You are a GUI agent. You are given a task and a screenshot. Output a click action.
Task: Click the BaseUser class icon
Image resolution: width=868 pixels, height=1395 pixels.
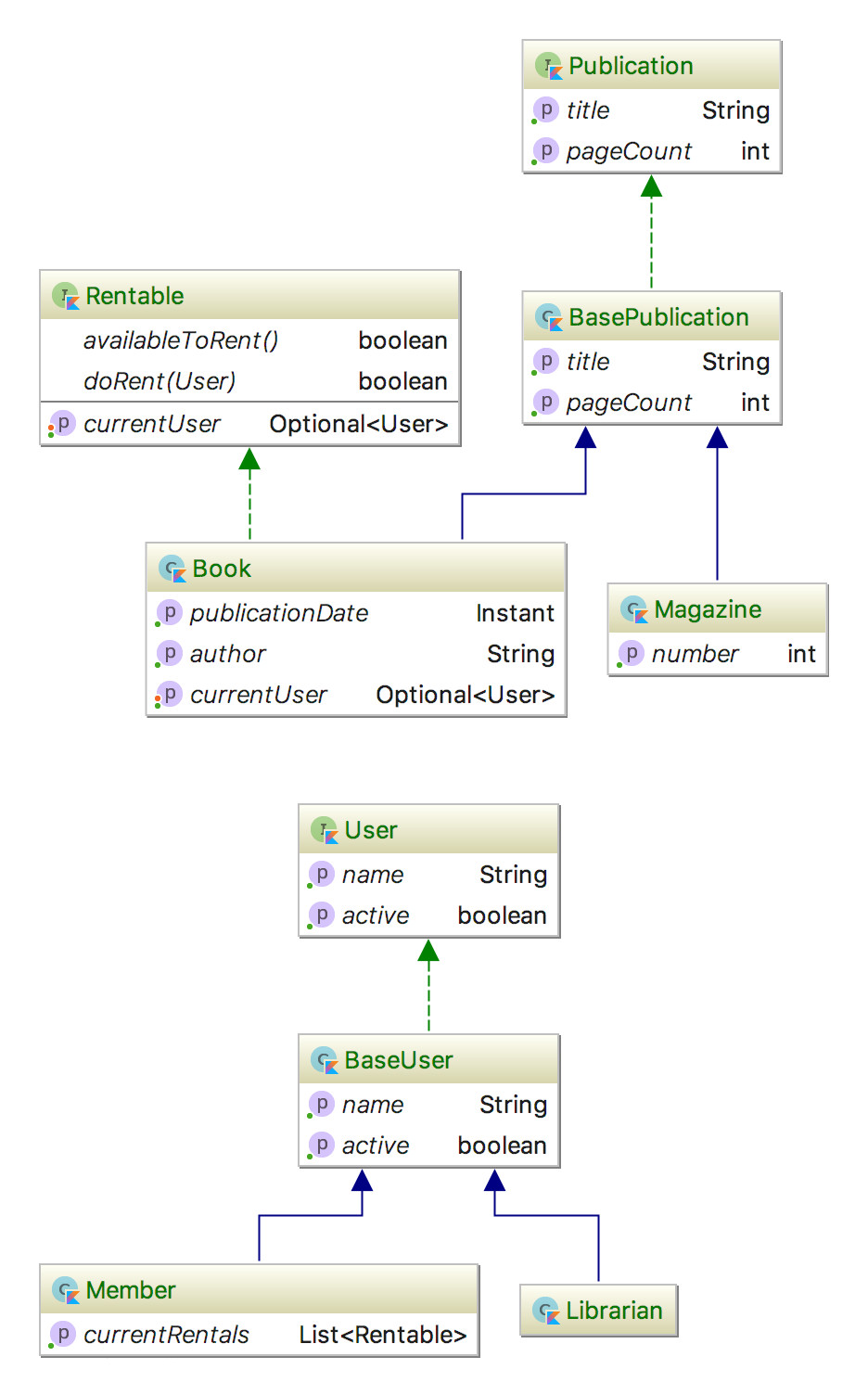[x=325, y=1060]
